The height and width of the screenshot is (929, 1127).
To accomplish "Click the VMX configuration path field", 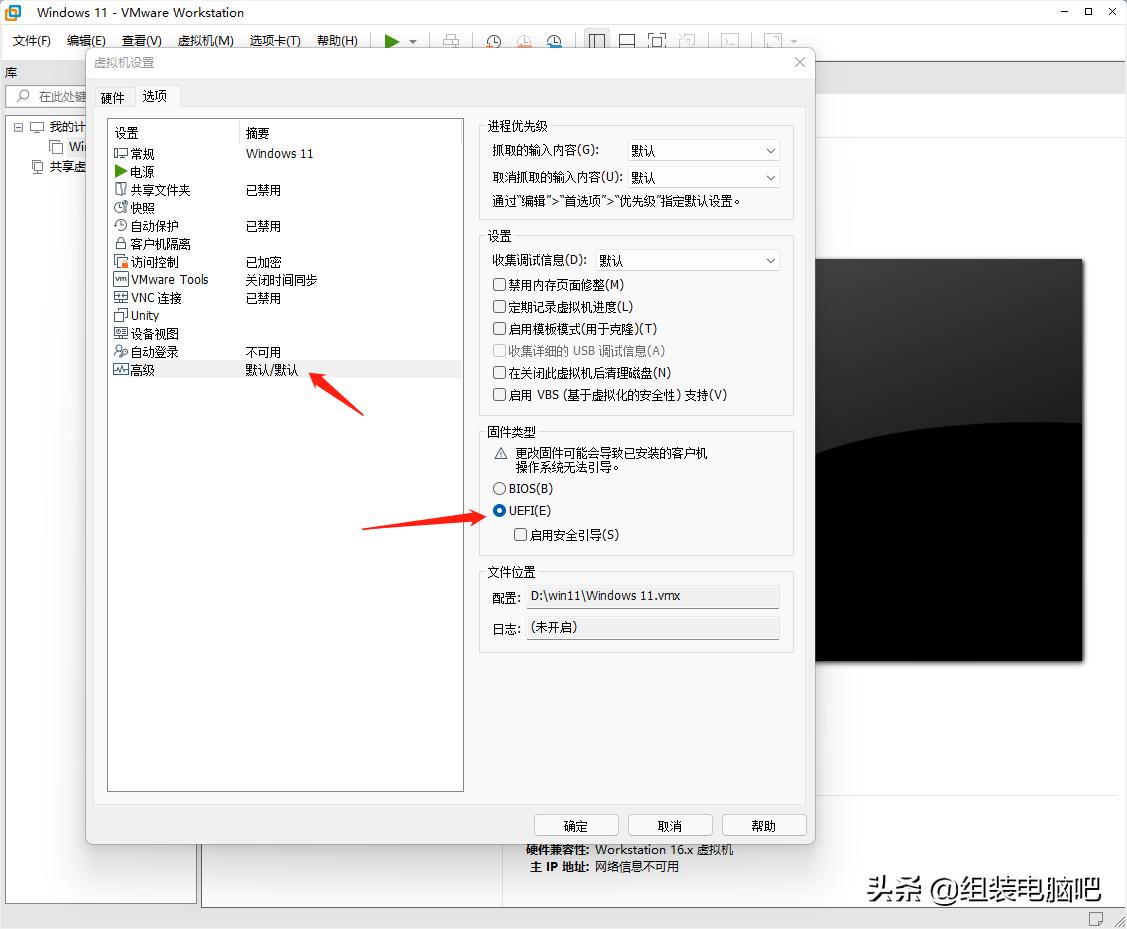I will tap(652, 596).
